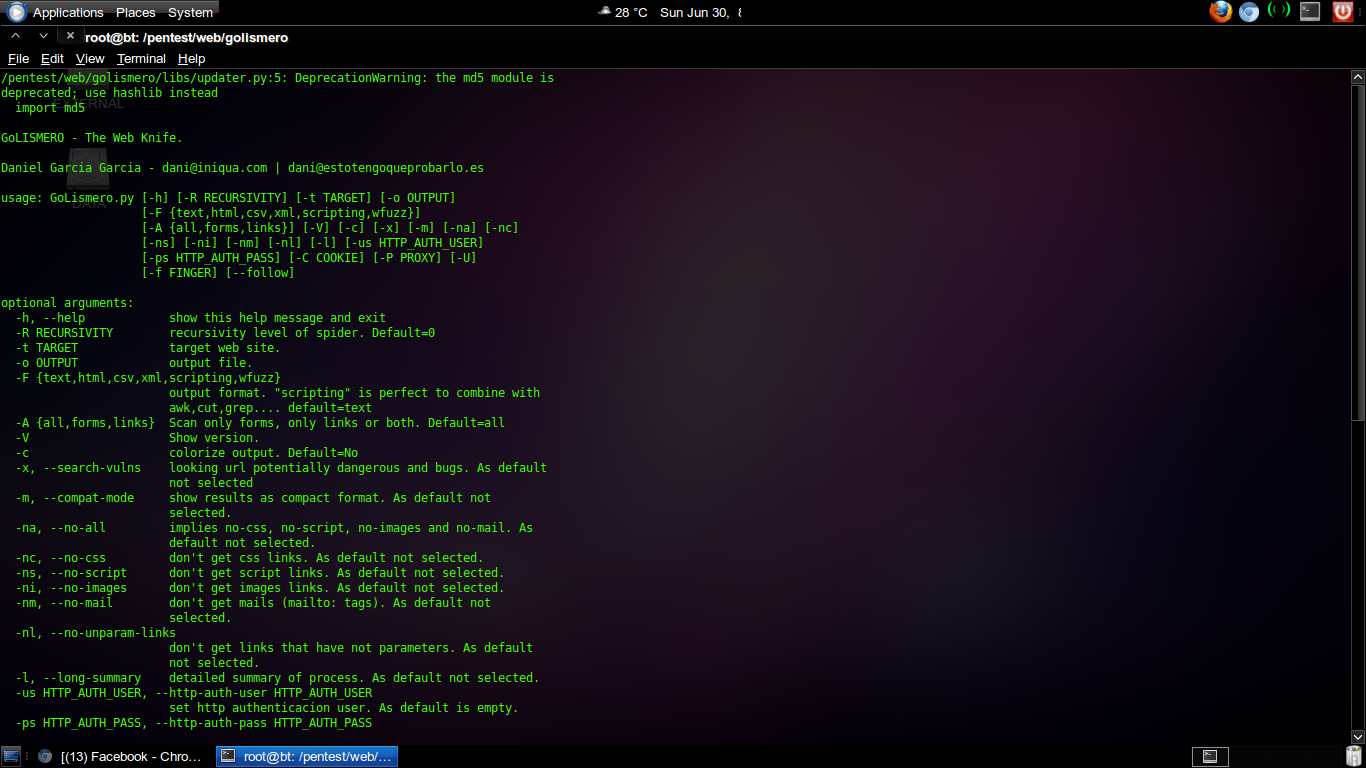Click the red power shutdown icon

1342,12
